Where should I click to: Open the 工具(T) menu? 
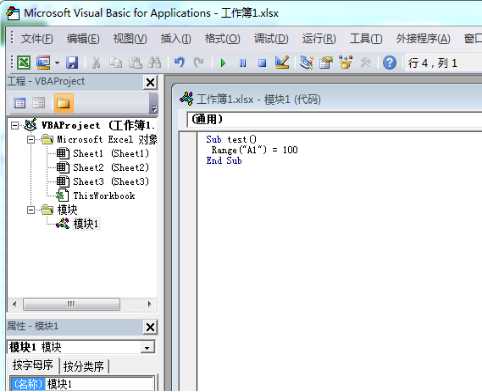(x=366, y=39)
